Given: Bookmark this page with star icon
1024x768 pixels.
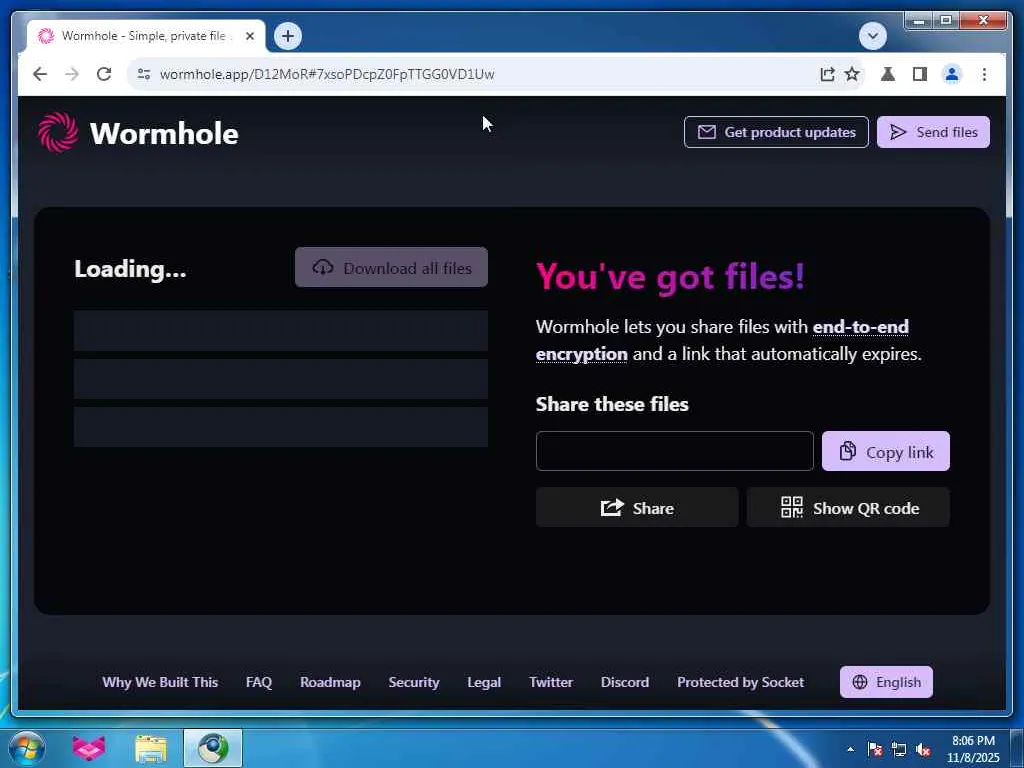Looking at the screenshot, I should pyautogui.click(x=852, y=74).
